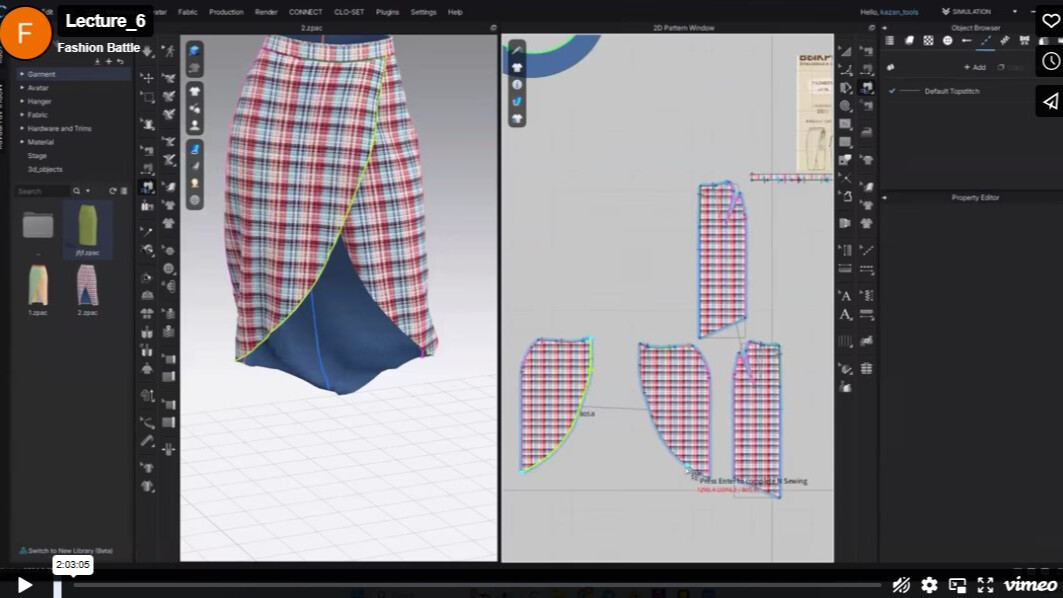Viewport: 1063px width, 598px height.
Task: Expand the Material section in library sidebar
Action: [x=40, y=141]
